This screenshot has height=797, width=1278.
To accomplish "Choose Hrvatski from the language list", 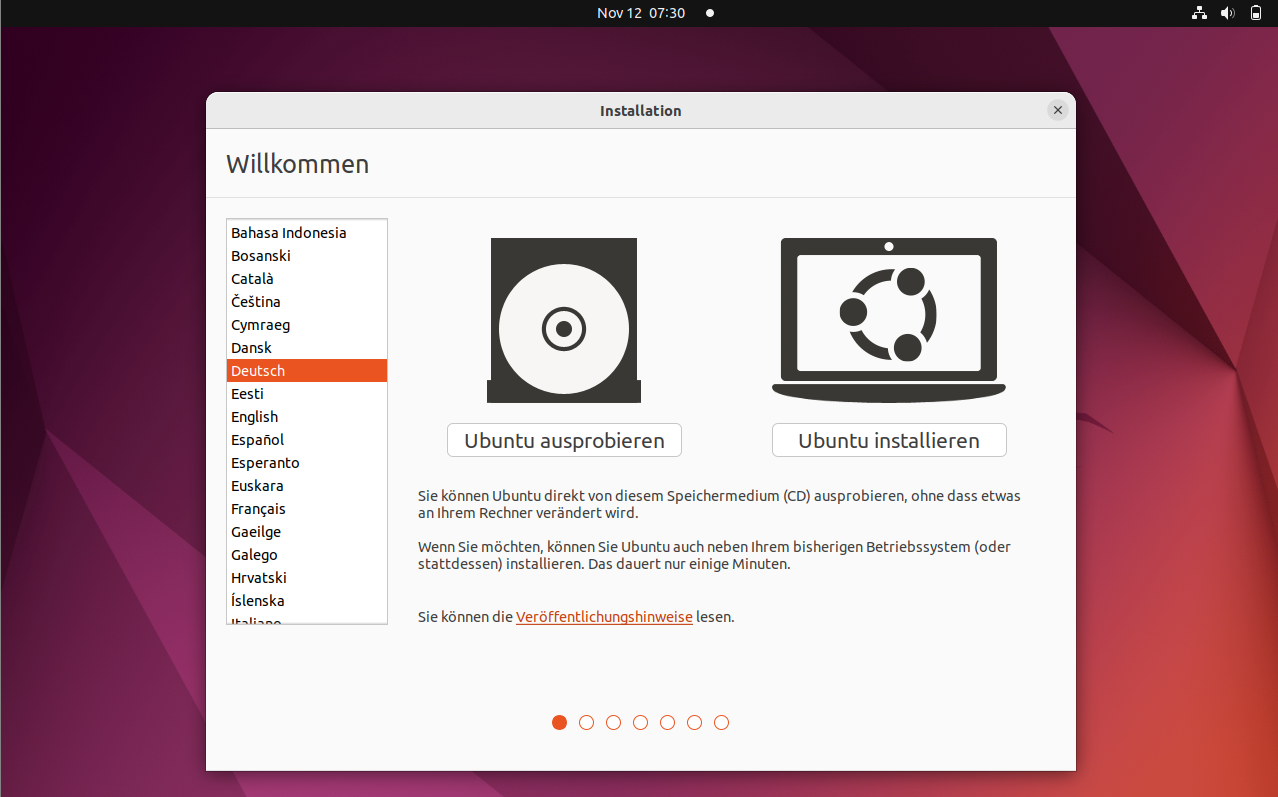I will pos(259,578).
